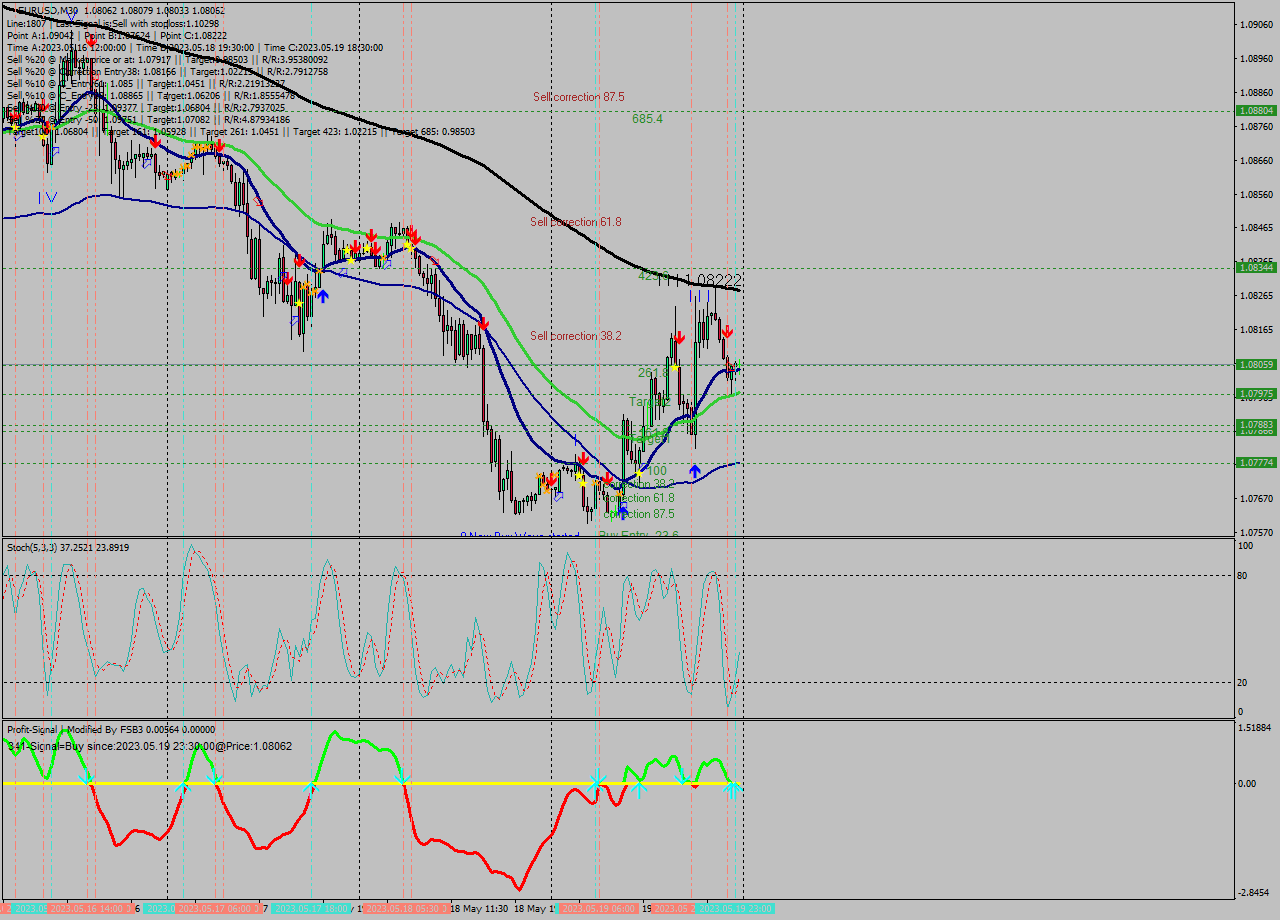Image resolution: width=1280 pixels, height=920 pixels.
Task: Click the Sell correction 61.8 text label
Action: pyautogui.click(x=575, y=222)
